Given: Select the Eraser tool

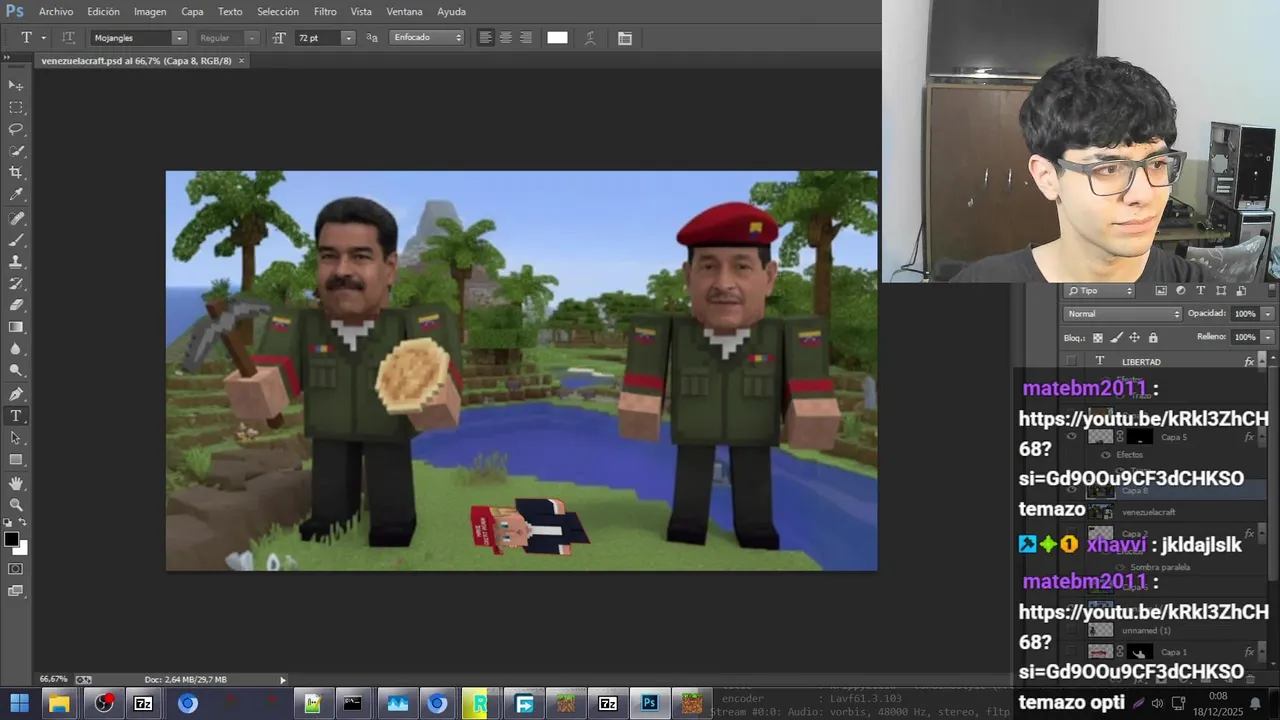Looking at the screenshot, I should click(16, 306).
